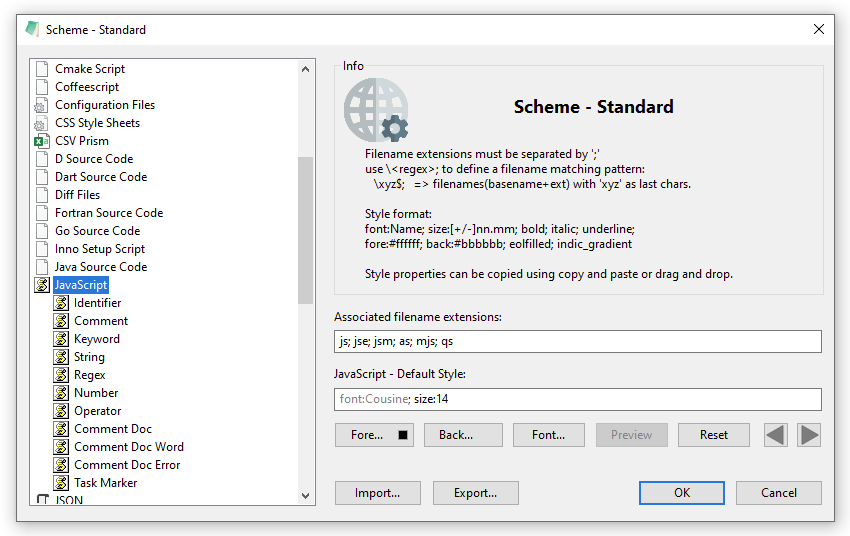Viewport: 850px width, 536px height.
Task: Select the Go Source Code scheme
Action: tap(98, 231)
